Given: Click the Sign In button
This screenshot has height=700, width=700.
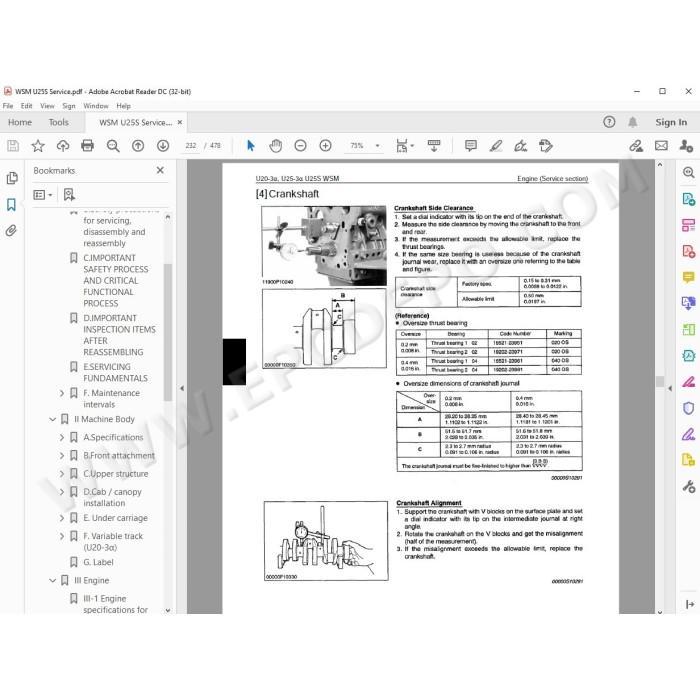Looking at the screenshot, I should (x=671, y=122).
